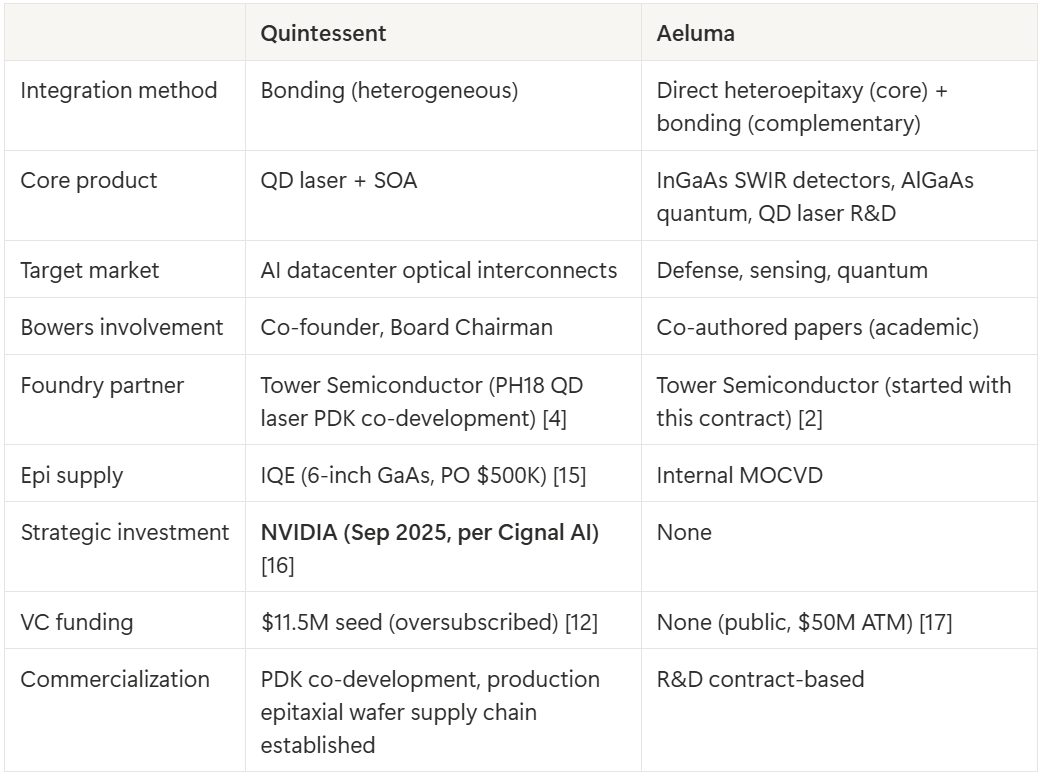Click bold NVIDIA (Sep 2025, per Cignal AI) text
Viewport: 1041px width, 776px height.
pyautogui.click(x=430, y=532)
